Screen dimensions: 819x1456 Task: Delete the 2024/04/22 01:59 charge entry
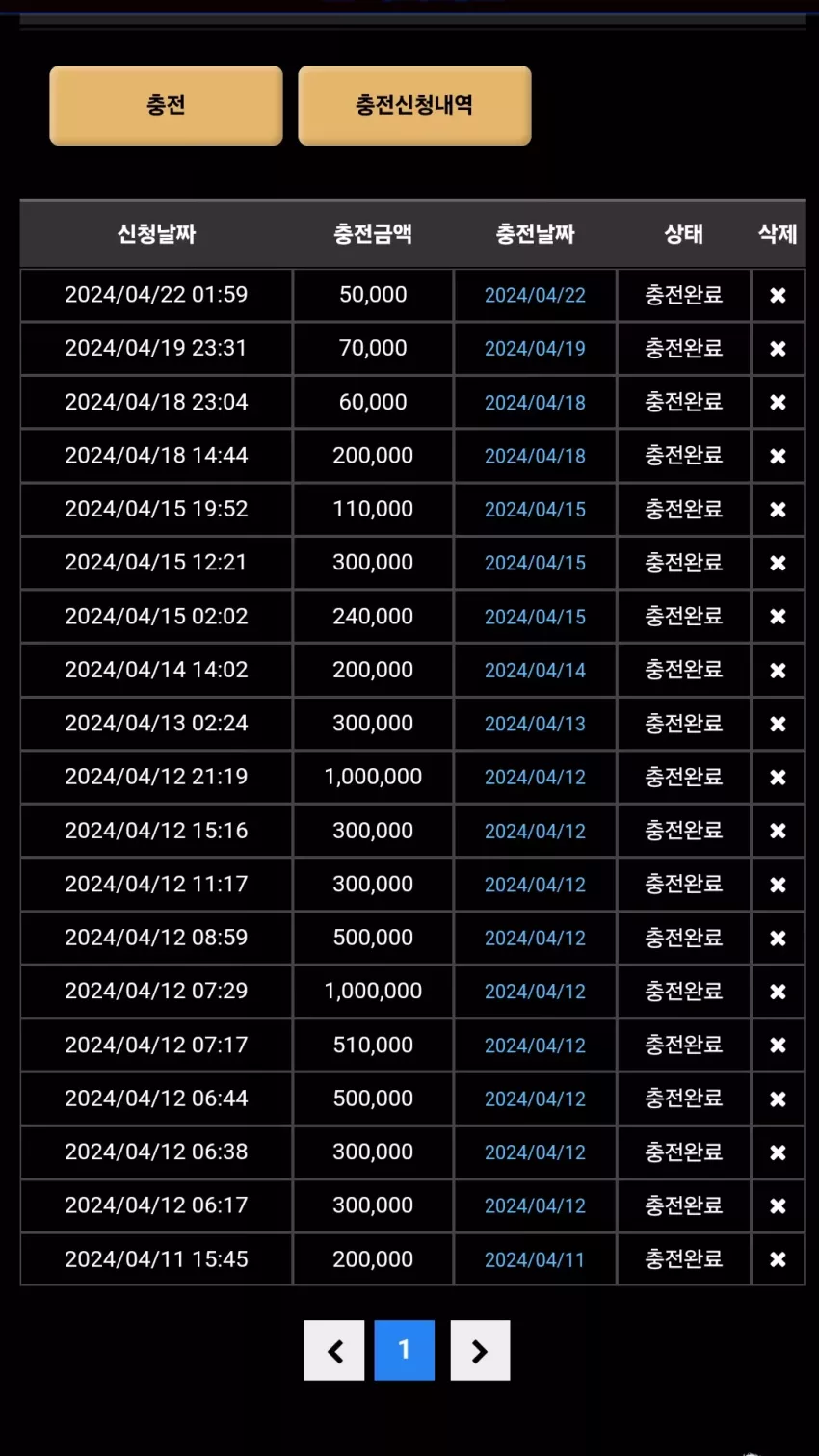coord(778,296)
